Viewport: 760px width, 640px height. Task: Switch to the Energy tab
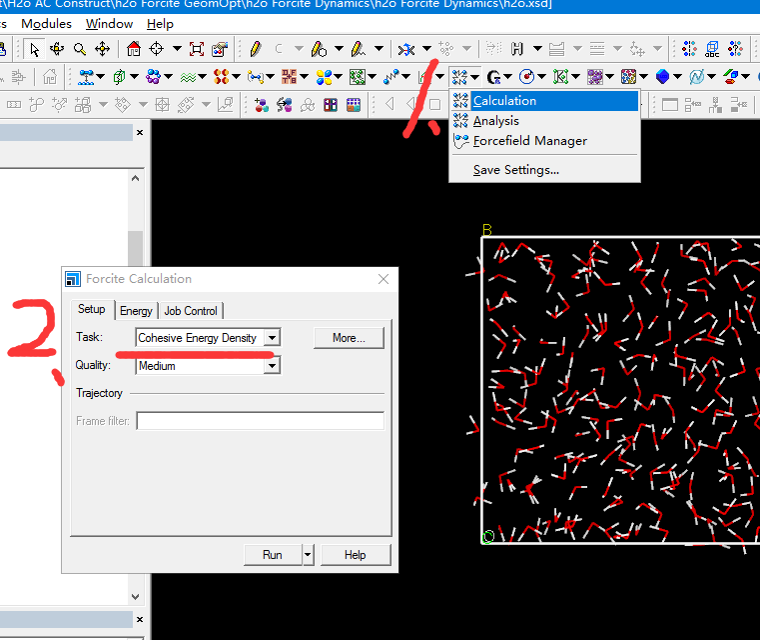136,311
